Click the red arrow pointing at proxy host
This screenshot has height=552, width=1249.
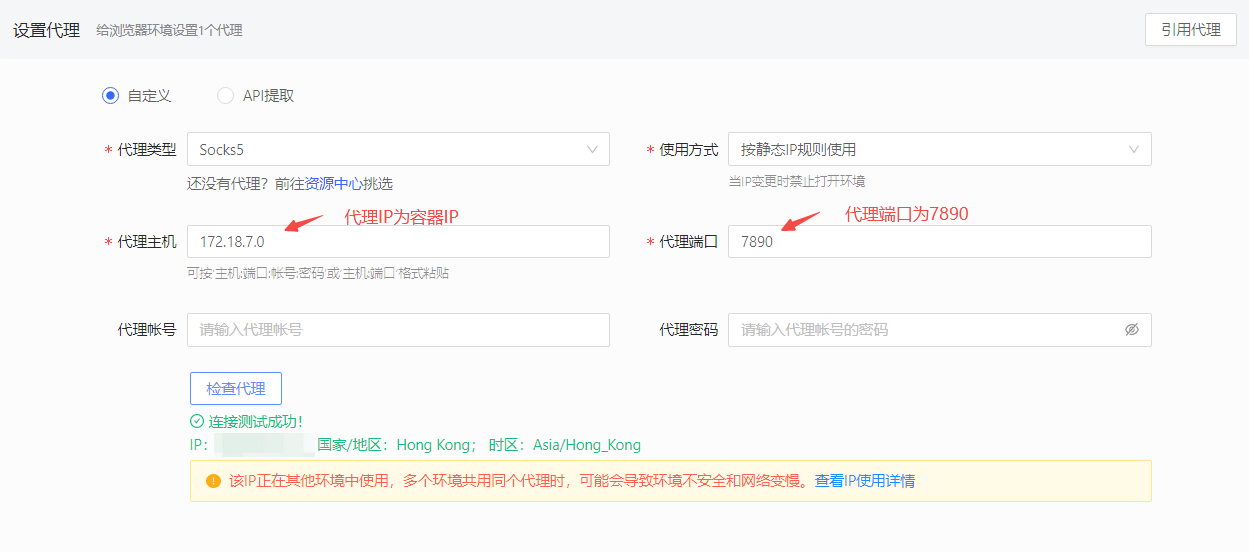coord(303,223)
